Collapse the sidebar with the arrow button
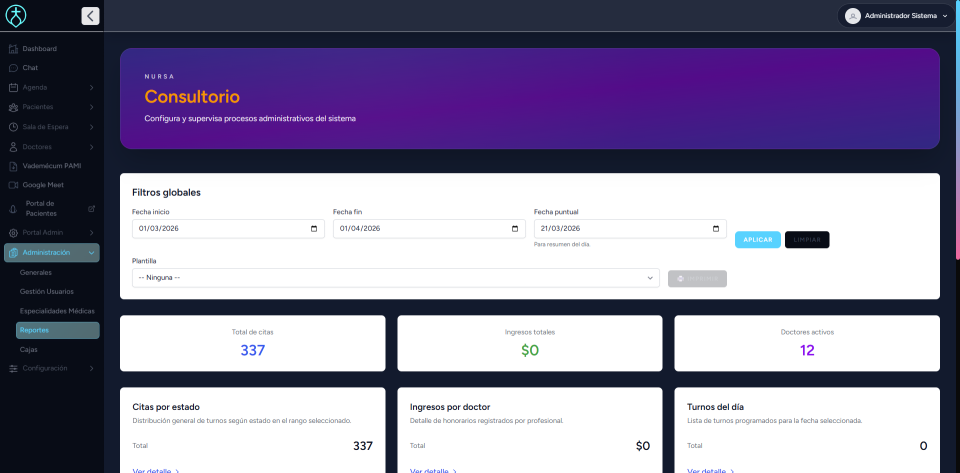960x473 pixels. click(90, 16)
